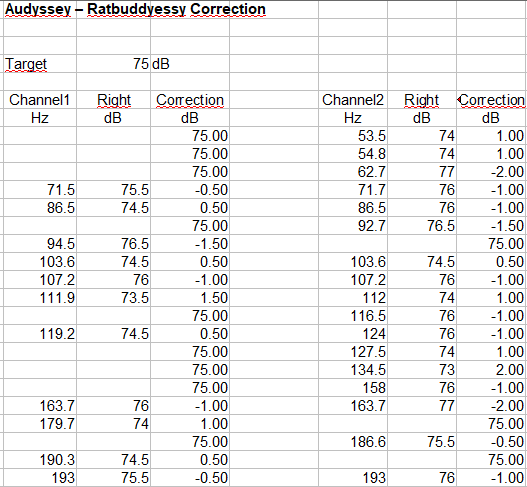
Task: Select the Correction header with the comment marker
Action: [x=491, y=100]
